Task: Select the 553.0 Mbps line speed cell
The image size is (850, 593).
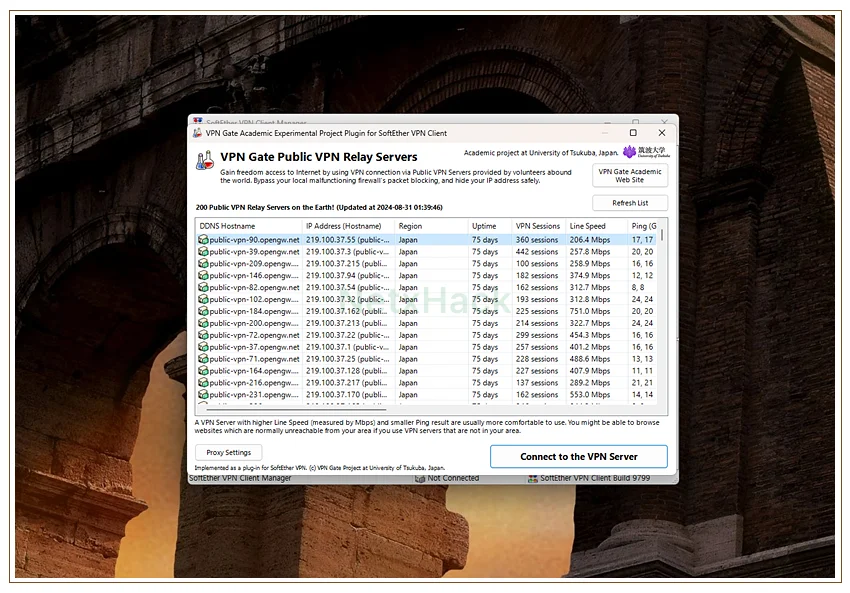Action: [x=590, y=395]
